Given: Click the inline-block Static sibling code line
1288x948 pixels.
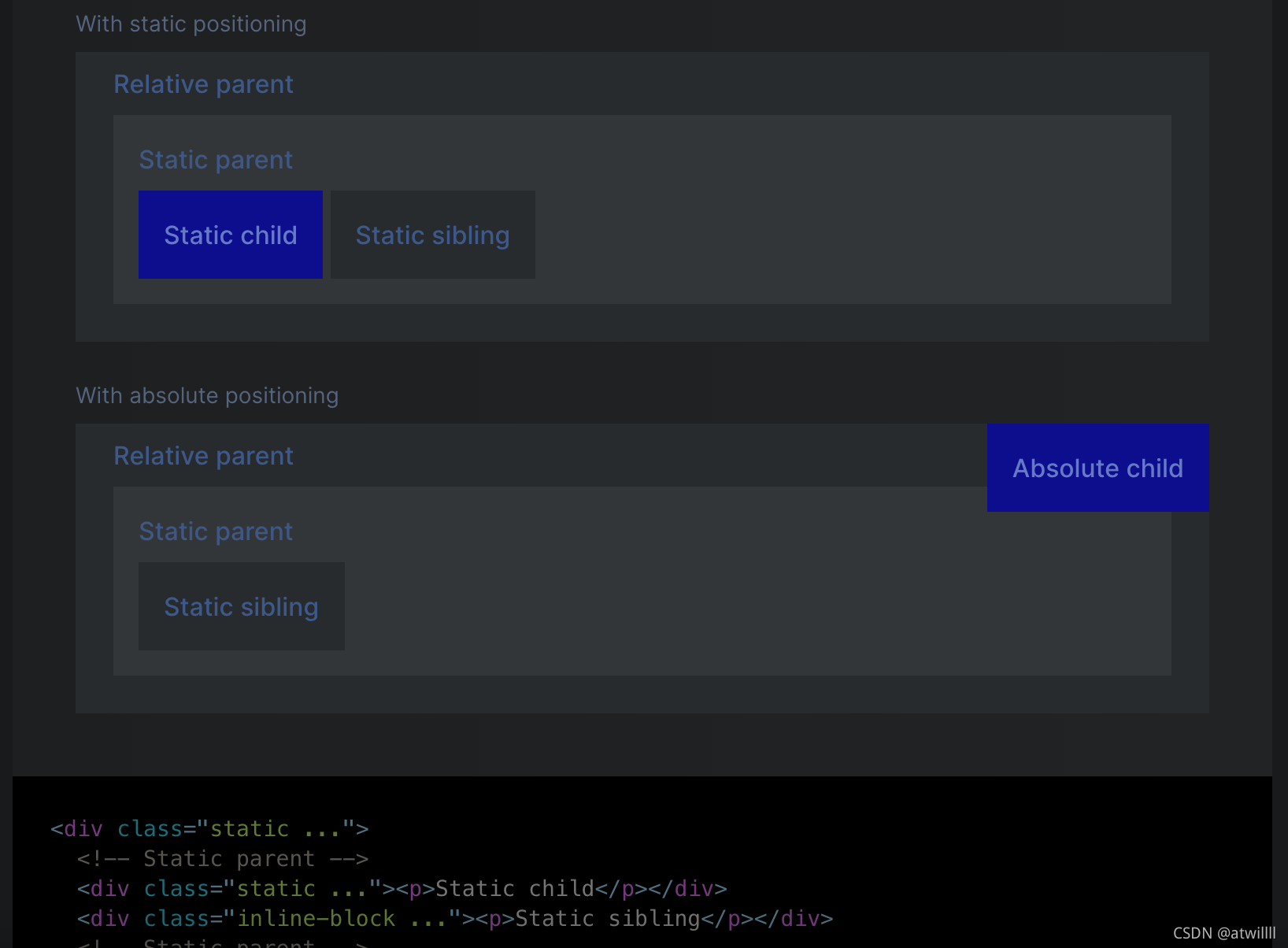Looking at the screenshot, I should [455, 919].
